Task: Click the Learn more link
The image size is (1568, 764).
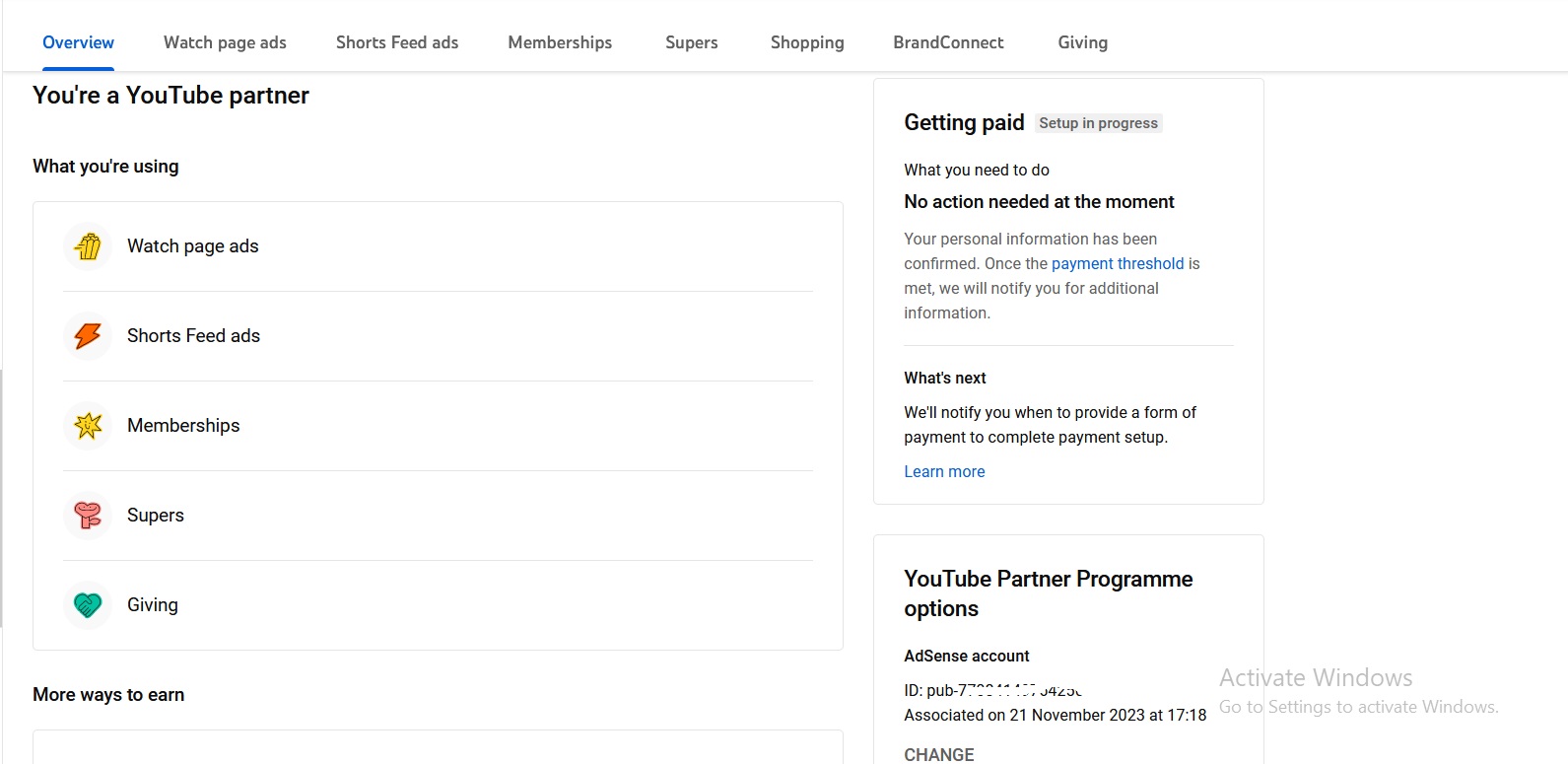Action: [x=944, y=471]
